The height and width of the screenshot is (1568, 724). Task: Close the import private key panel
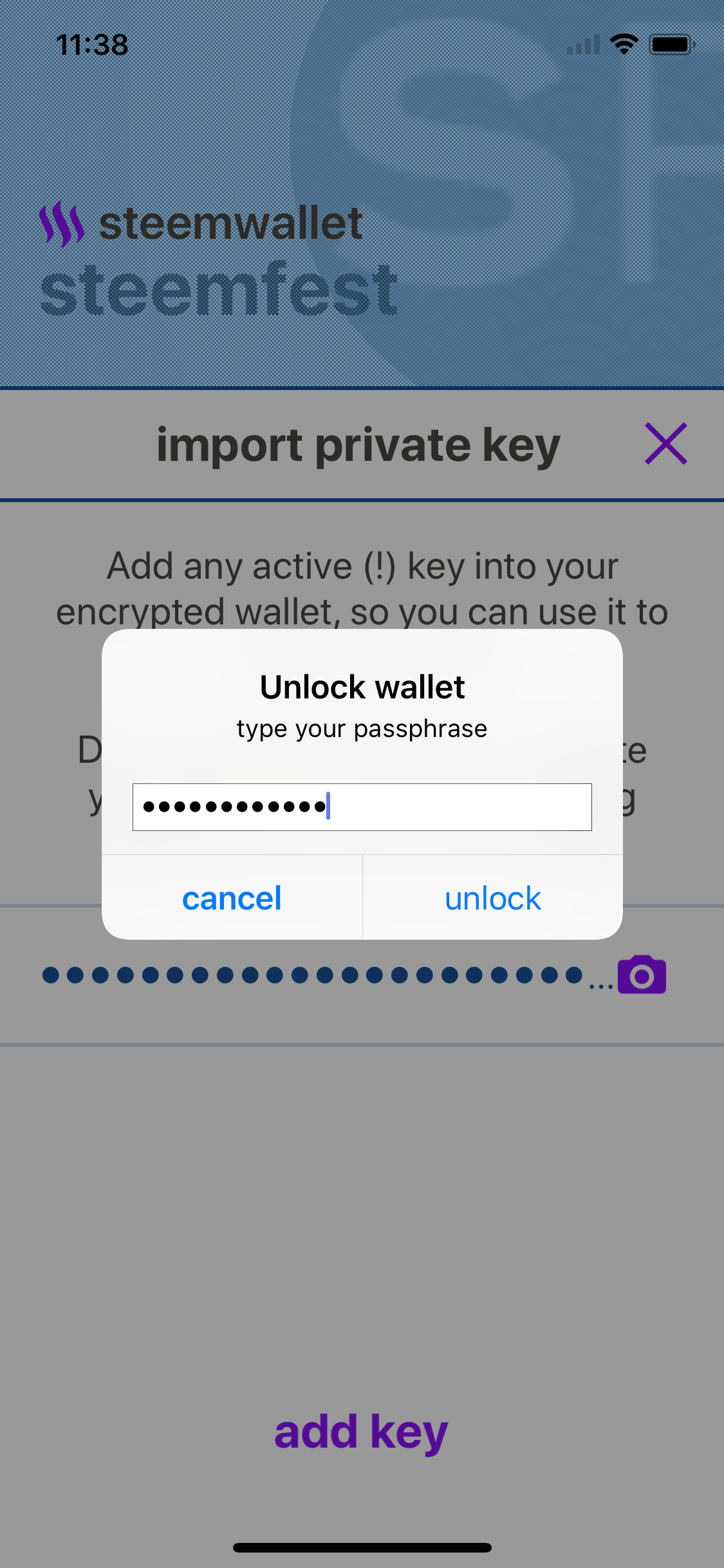click(x=666, y=444)
